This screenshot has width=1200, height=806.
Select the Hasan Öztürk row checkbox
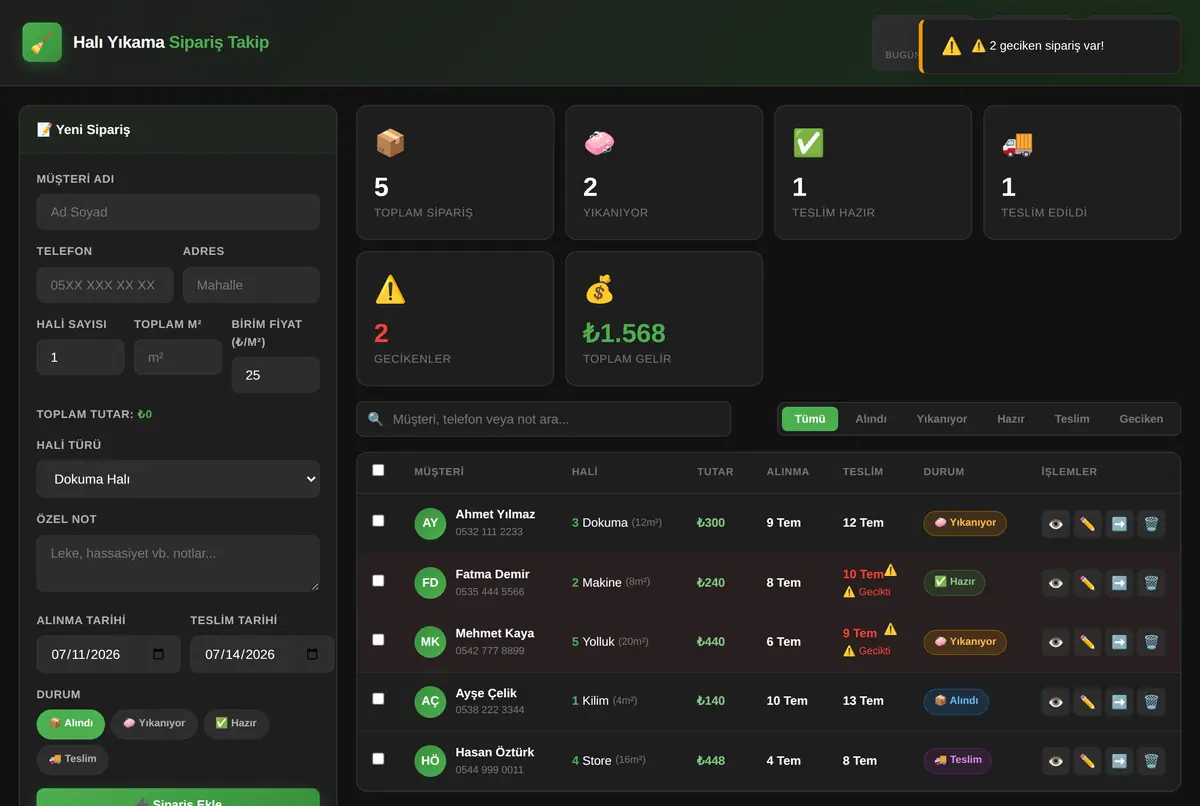tap(378, 758)
